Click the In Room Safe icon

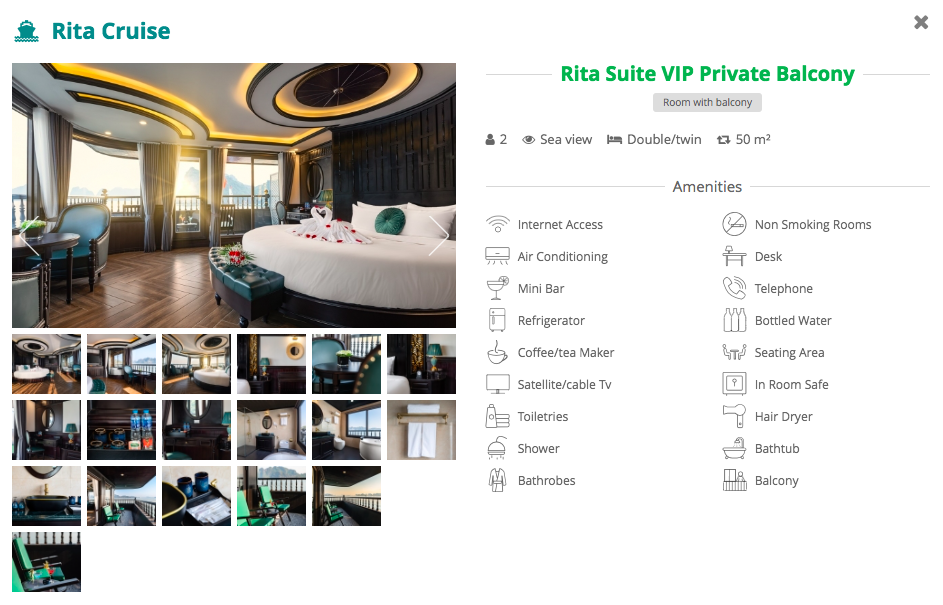pos(734,384)
